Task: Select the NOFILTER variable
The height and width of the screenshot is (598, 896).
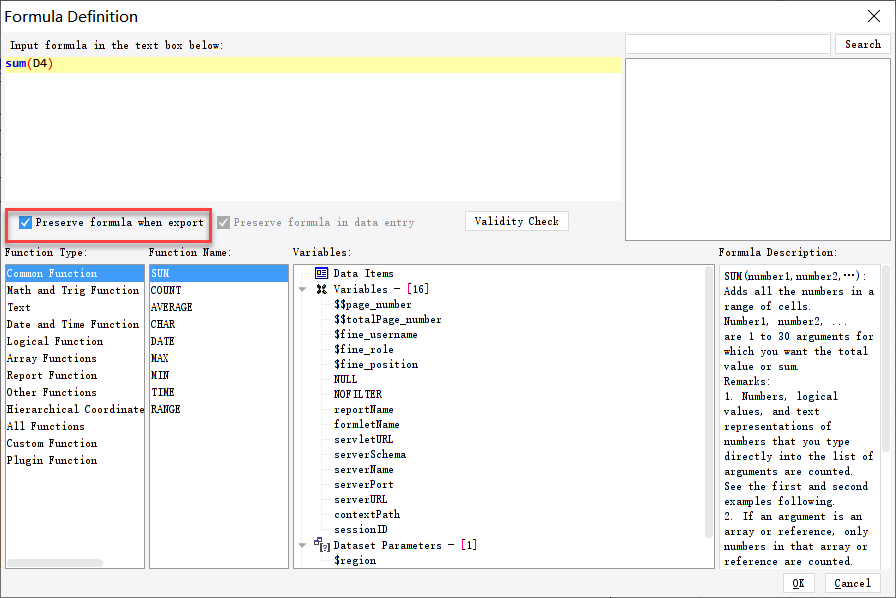Action: (x=358, y=394)
